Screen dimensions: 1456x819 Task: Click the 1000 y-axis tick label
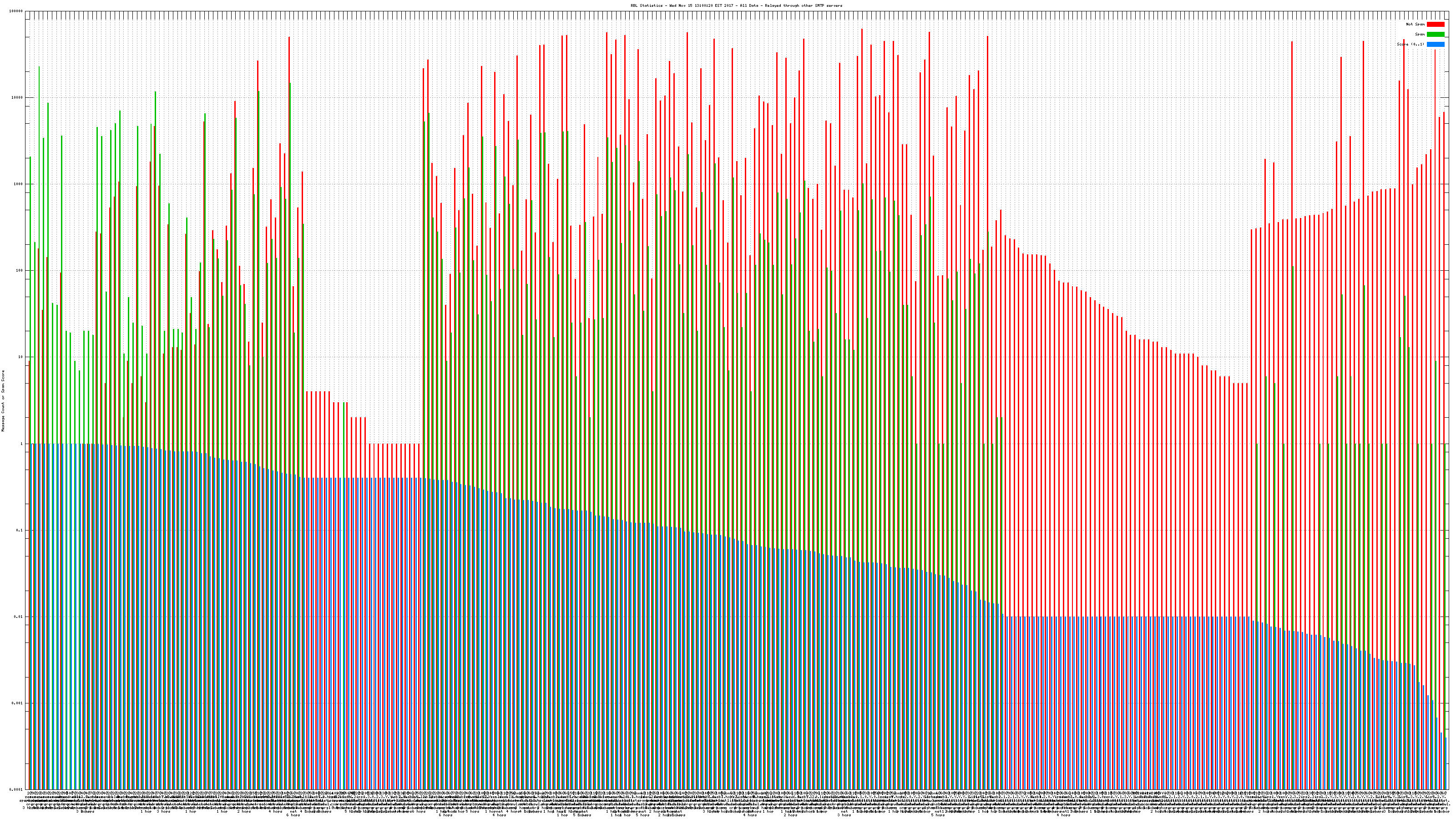click(x=19, y=184)
